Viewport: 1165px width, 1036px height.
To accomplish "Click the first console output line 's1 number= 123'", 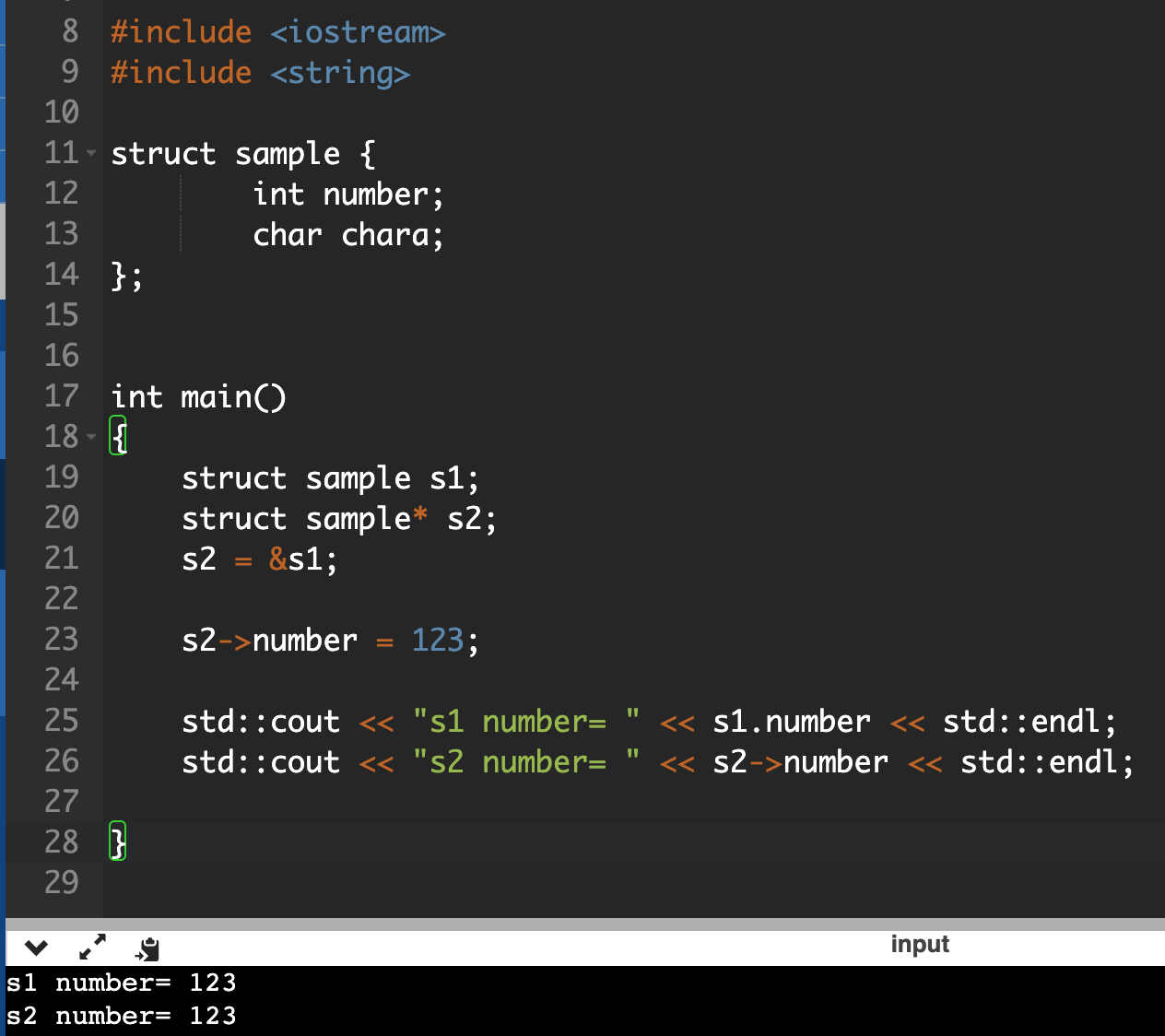I will coord(121,983).
